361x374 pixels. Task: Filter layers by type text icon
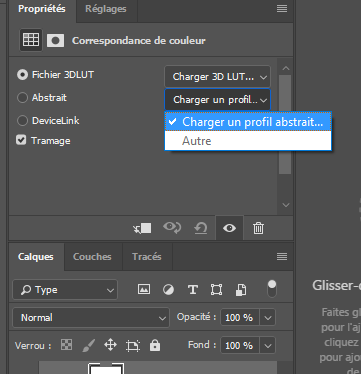(x=193, y=290)
